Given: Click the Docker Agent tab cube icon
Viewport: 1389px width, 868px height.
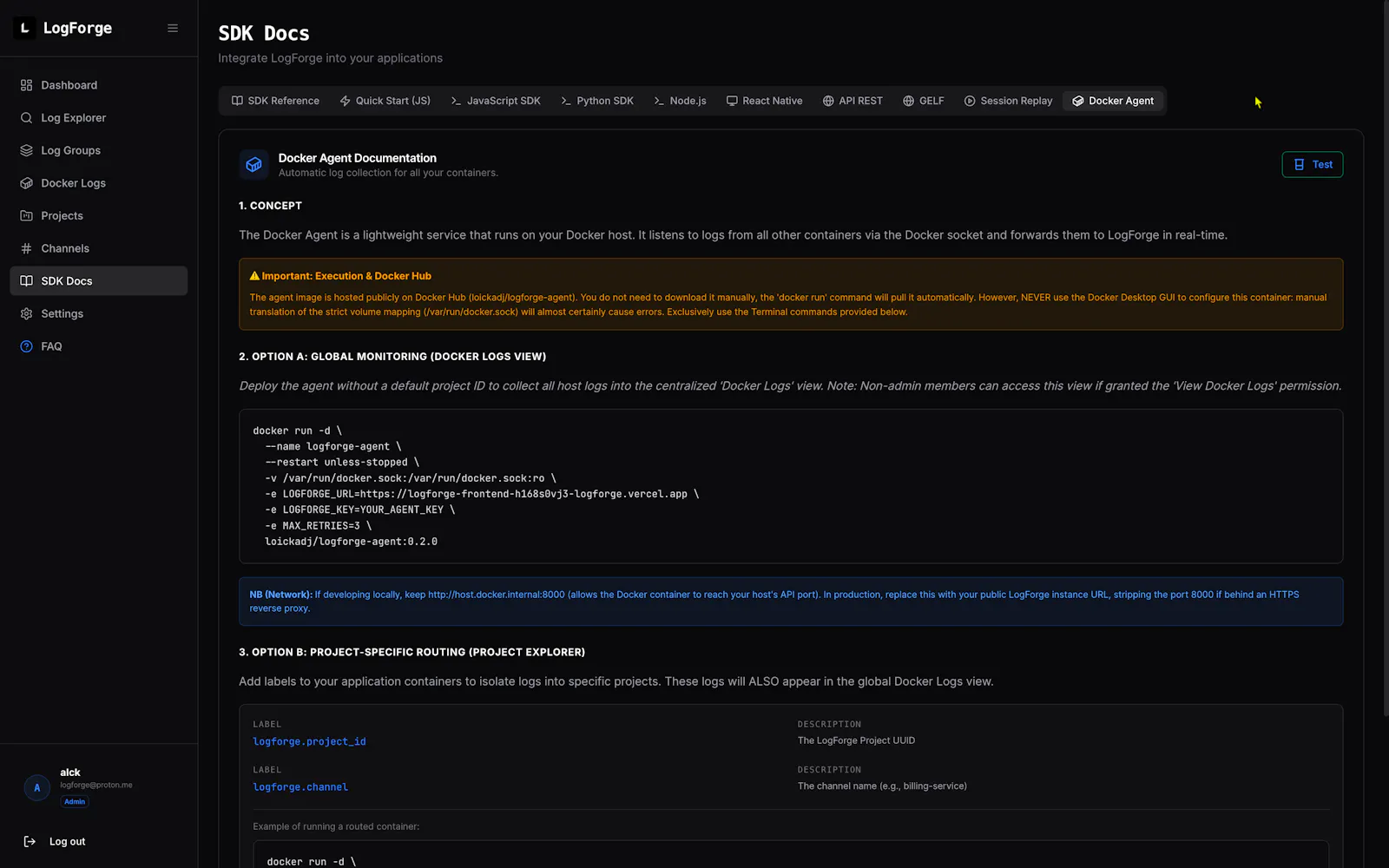Looking at the screenshot, I should (x=1077, y=101).
